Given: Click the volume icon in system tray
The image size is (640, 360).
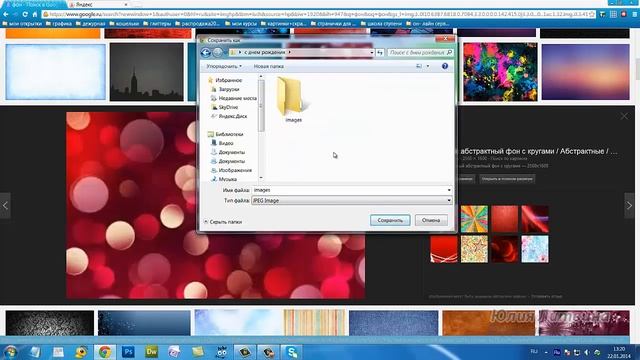Looking at the screenshot, I should [x=587, y=352].
